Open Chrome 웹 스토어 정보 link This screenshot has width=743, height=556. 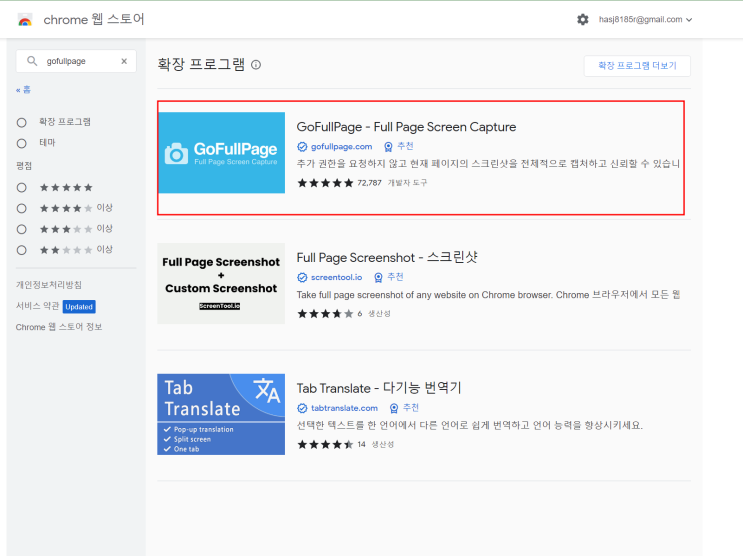tap(59, 327)
